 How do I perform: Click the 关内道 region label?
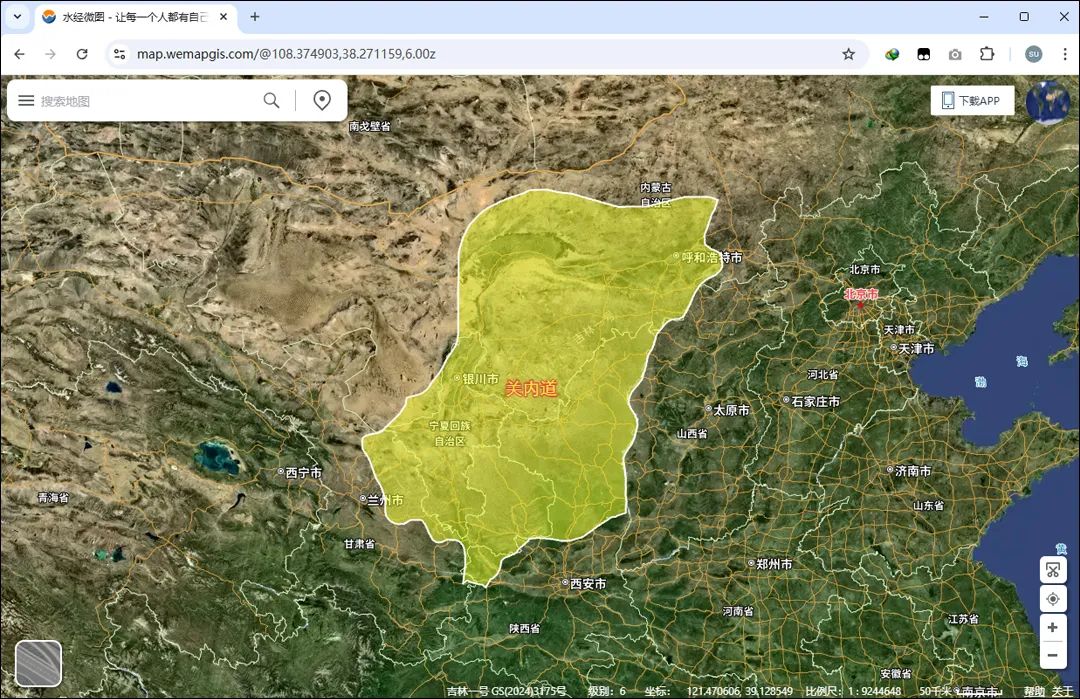[531, 388]
